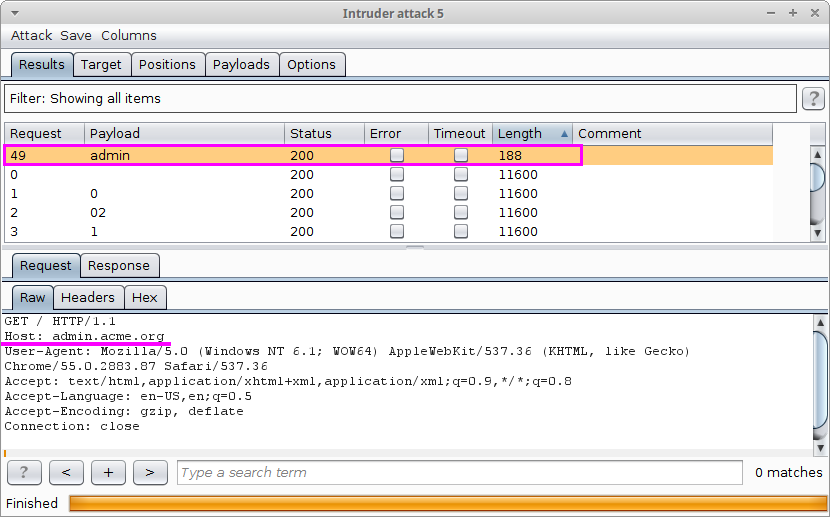
Task: Sort by the Payload column header
Action: click(x=184, y=134)
